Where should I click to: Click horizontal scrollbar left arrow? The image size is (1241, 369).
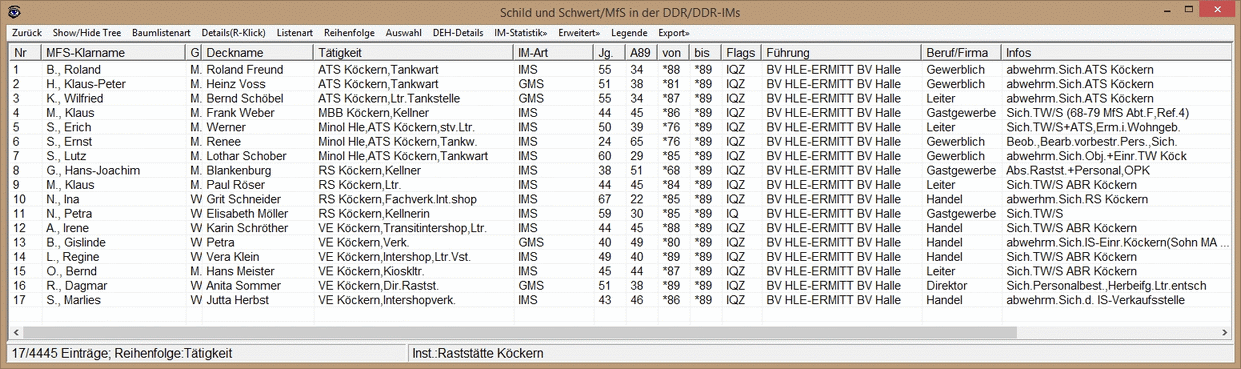coord(17,332)
